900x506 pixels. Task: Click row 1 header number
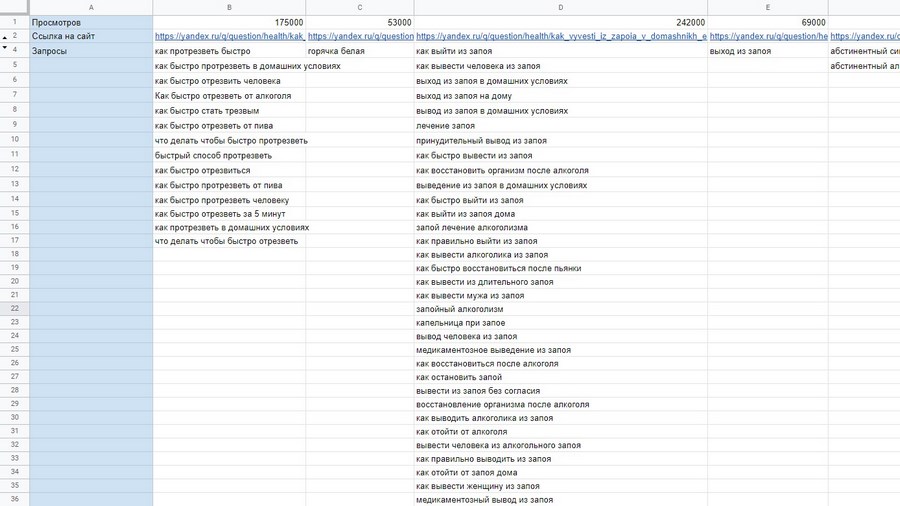15,22
